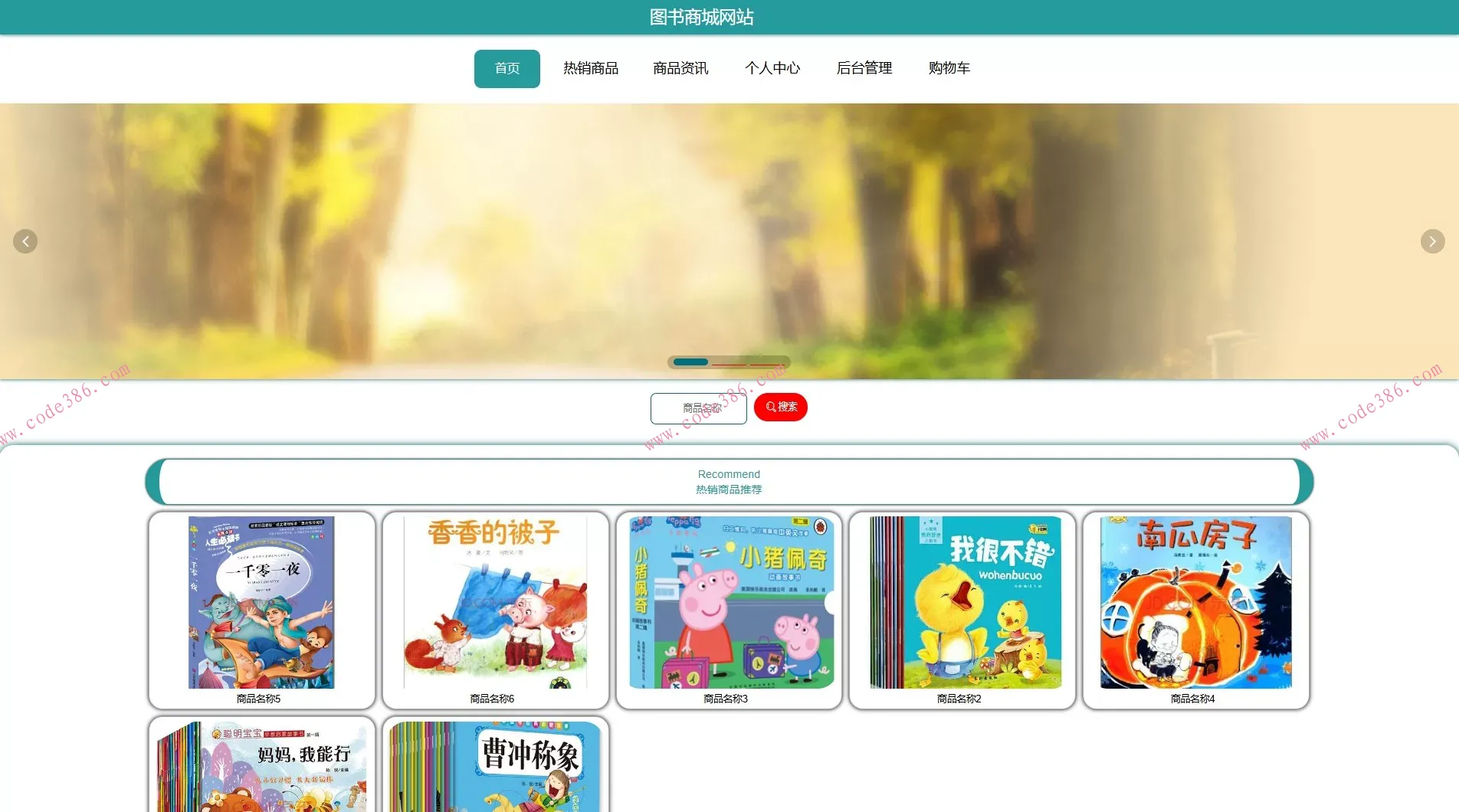The height and width of the screenshot is (812, 1459).
Task: Select the second carousel indicator dot
Action: pos(728,362)
